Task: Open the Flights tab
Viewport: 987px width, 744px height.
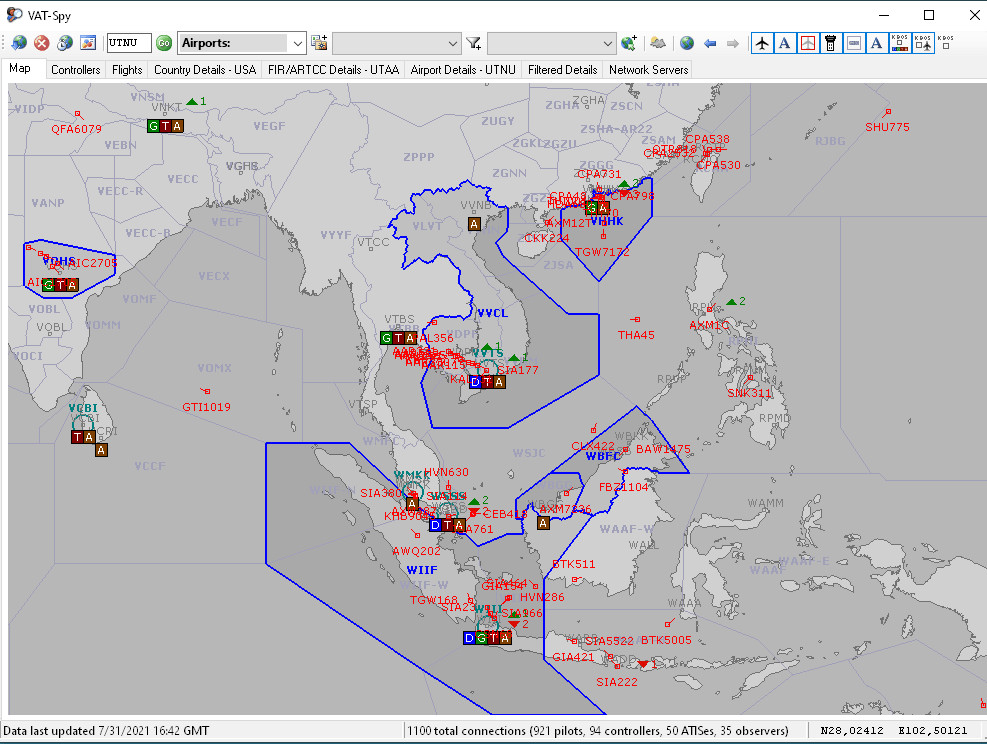Action: click(x=127, y=70)
